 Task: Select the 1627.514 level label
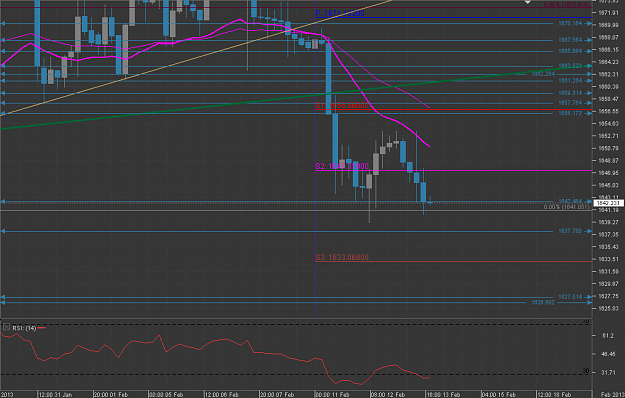570,297
